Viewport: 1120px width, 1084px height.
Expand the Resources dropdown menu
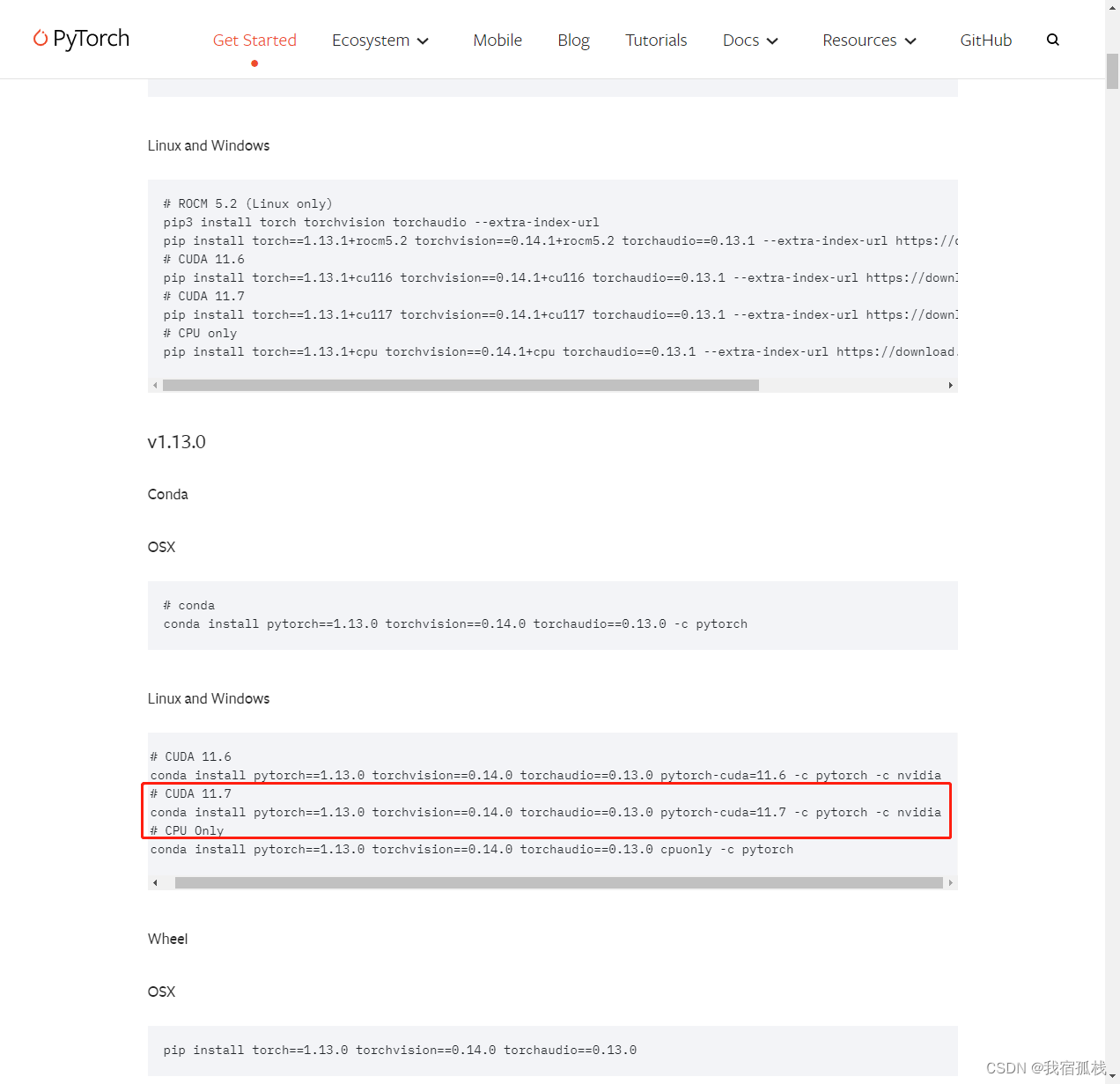click(869, 41)
